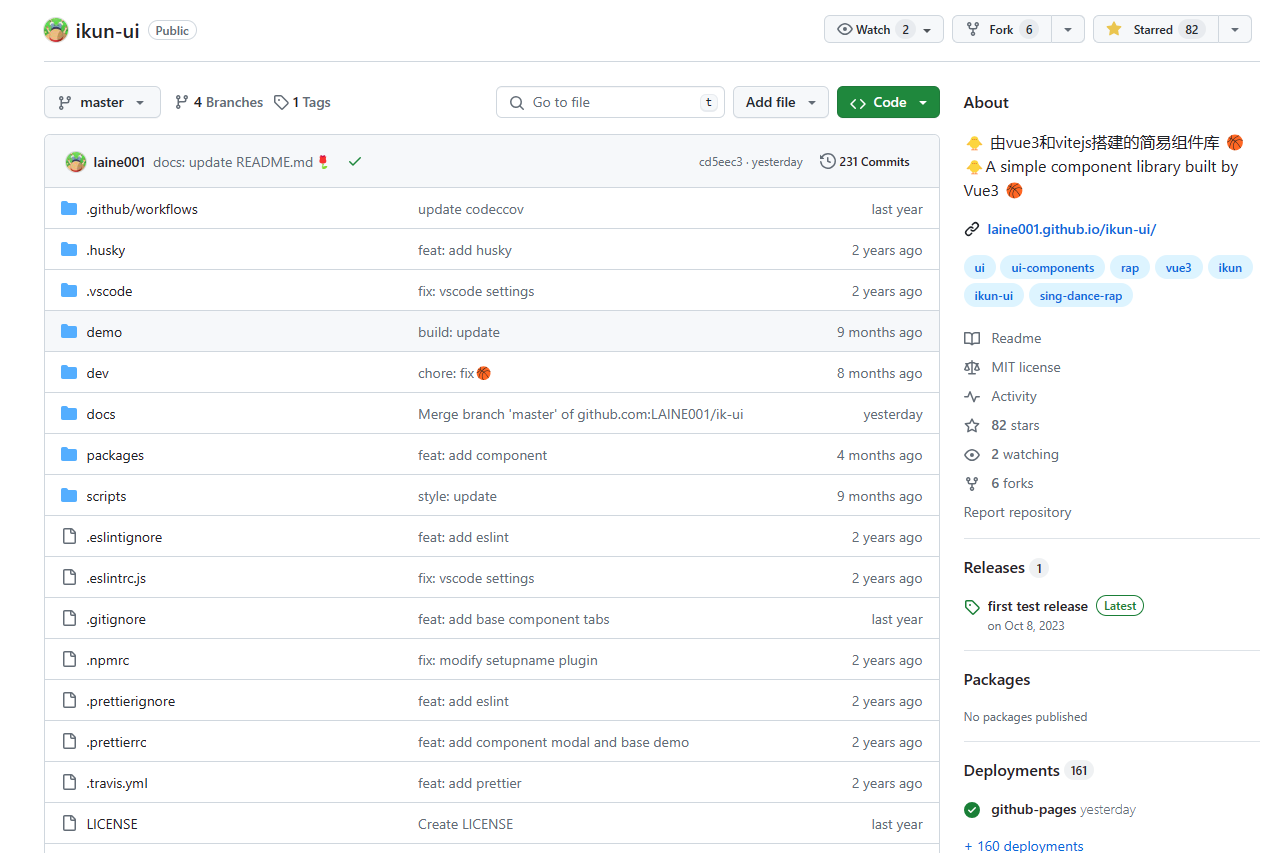Screen dimensions: 1270x853
Task: Open the .npmrc file name
Action: pyautogui.click(x=108, y=660)
